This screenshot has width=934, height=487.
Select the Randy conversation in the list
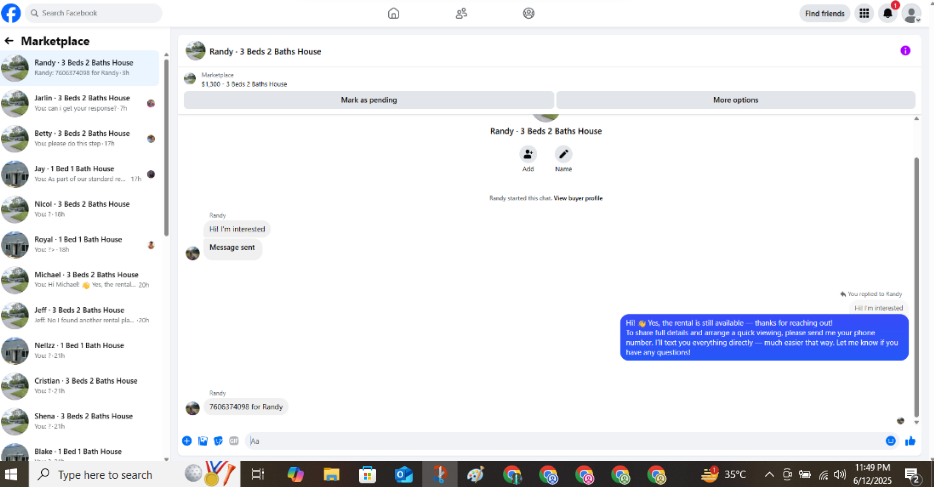[80, 68]
